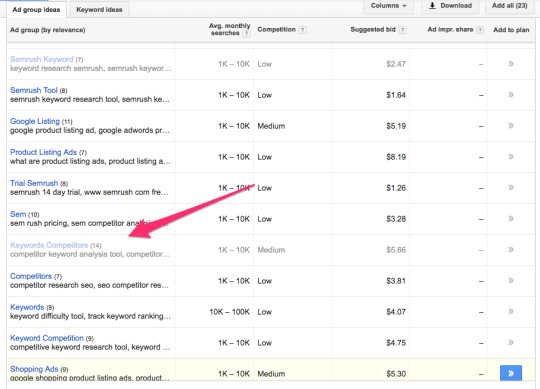The width and height of the screenshot is (540, 389).
Task: Open Keyword Competition ad group link
Action: (x=47, y=338)
